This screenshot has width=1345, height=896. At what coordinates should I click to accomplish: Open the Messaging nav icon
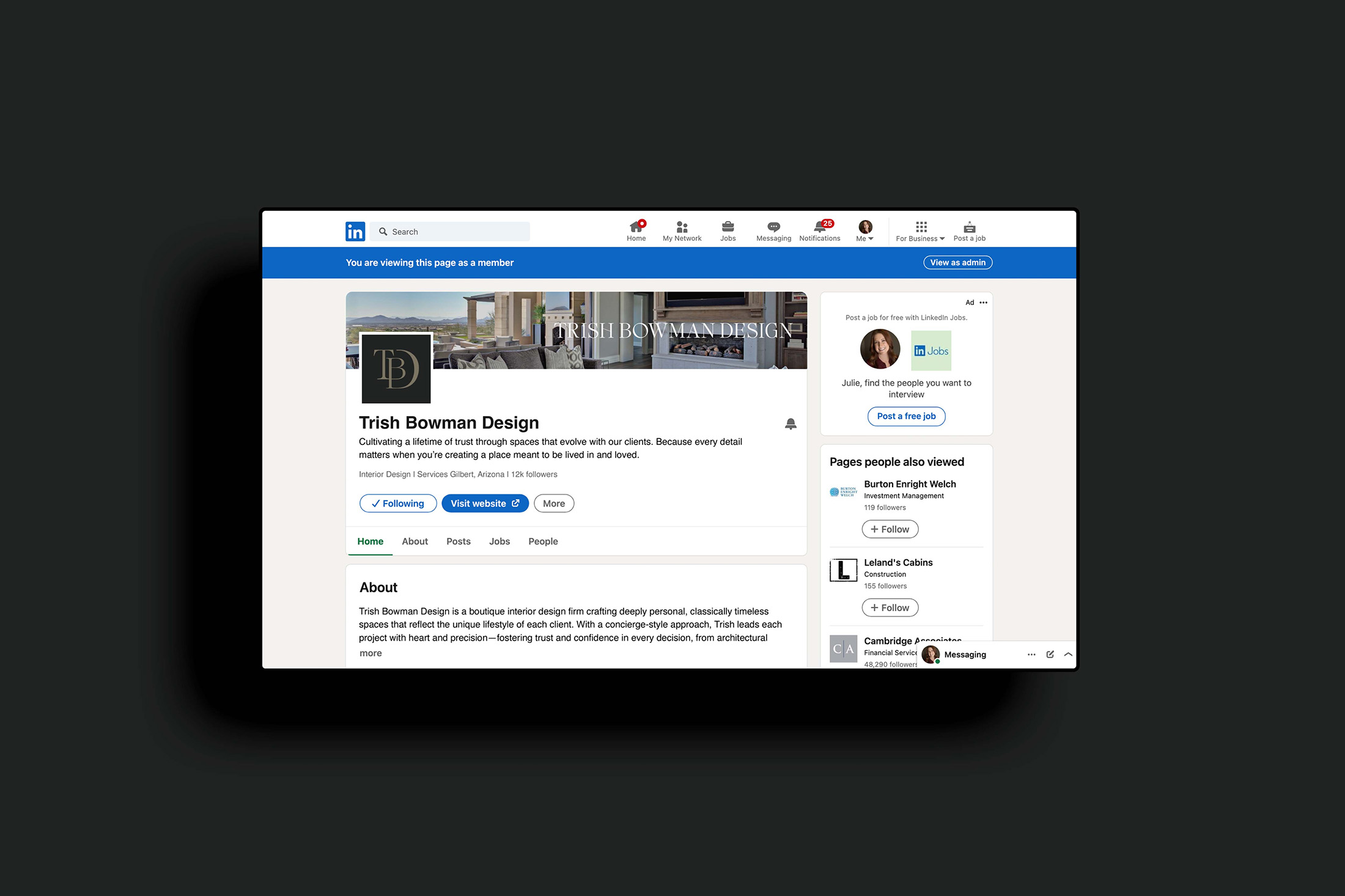(x=773, y=231)
